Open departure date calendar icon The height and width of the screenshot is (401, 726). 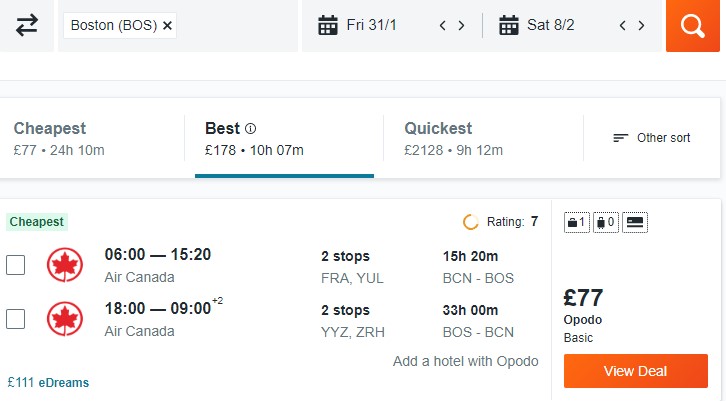328,25
